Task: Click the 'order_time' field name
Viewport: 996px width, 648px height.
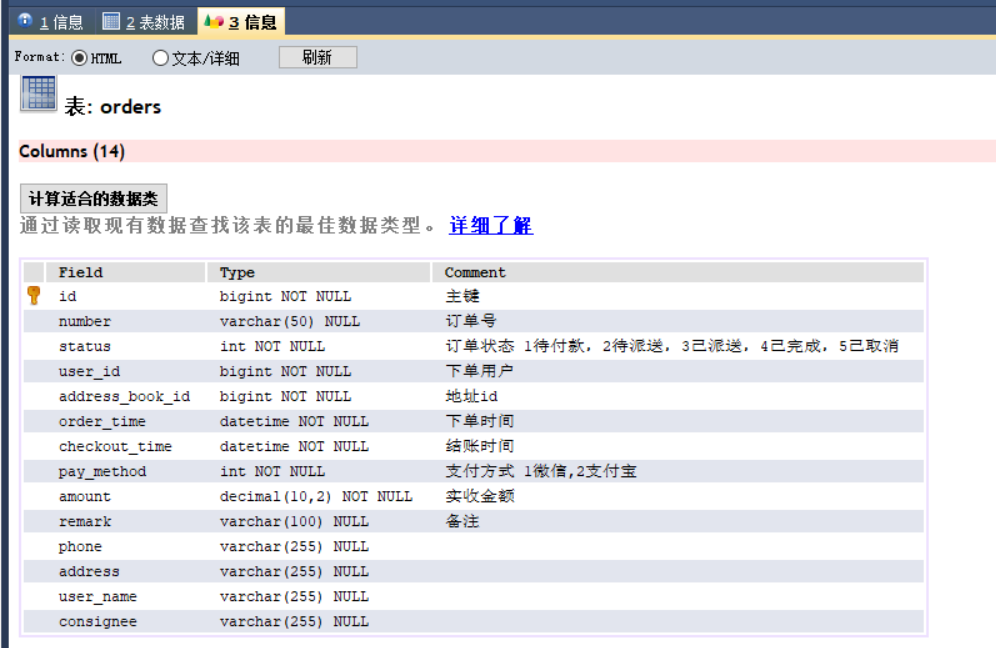Action: point(102,421)
